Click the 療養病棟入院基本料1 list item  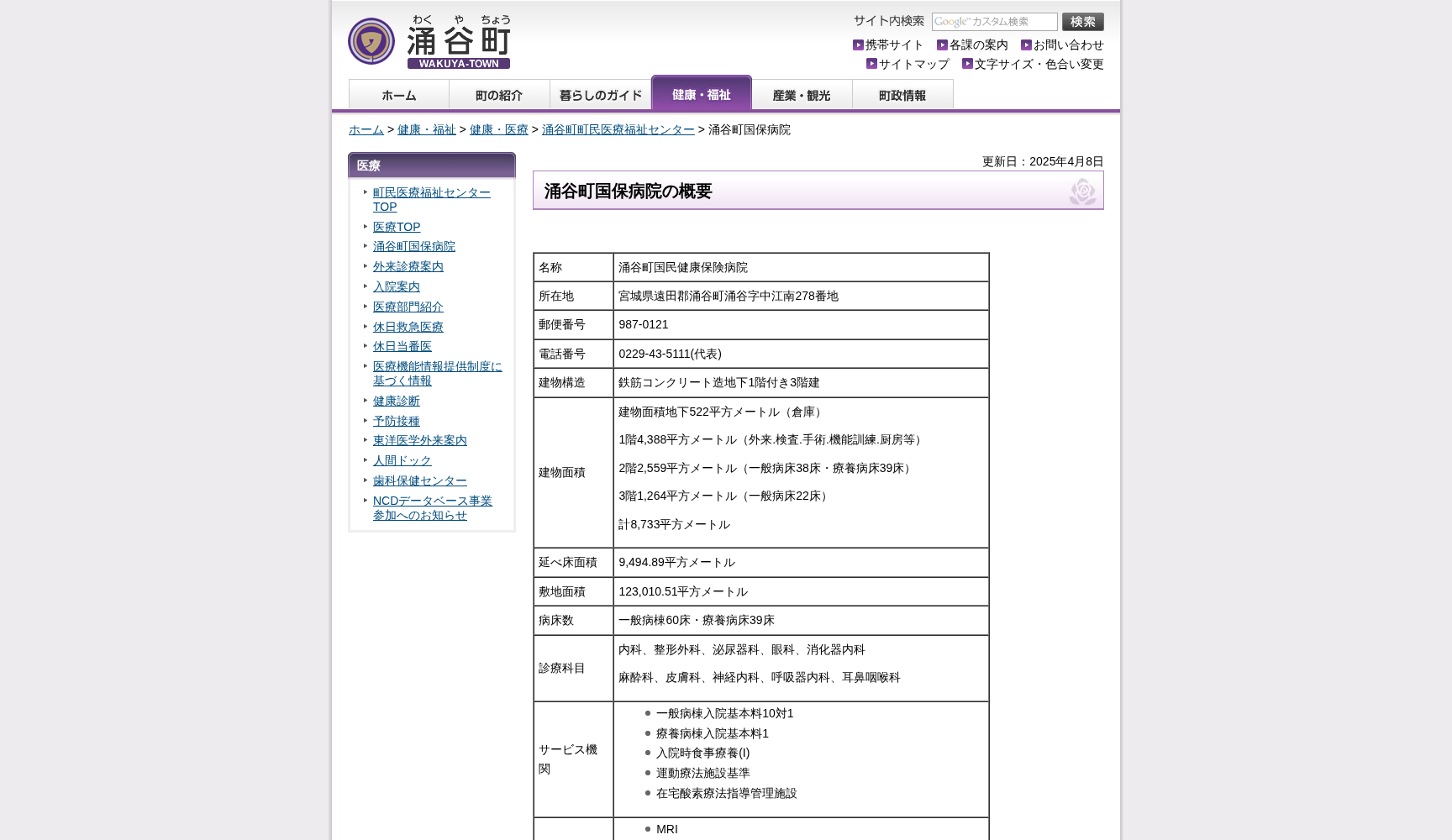click(713, 733)
